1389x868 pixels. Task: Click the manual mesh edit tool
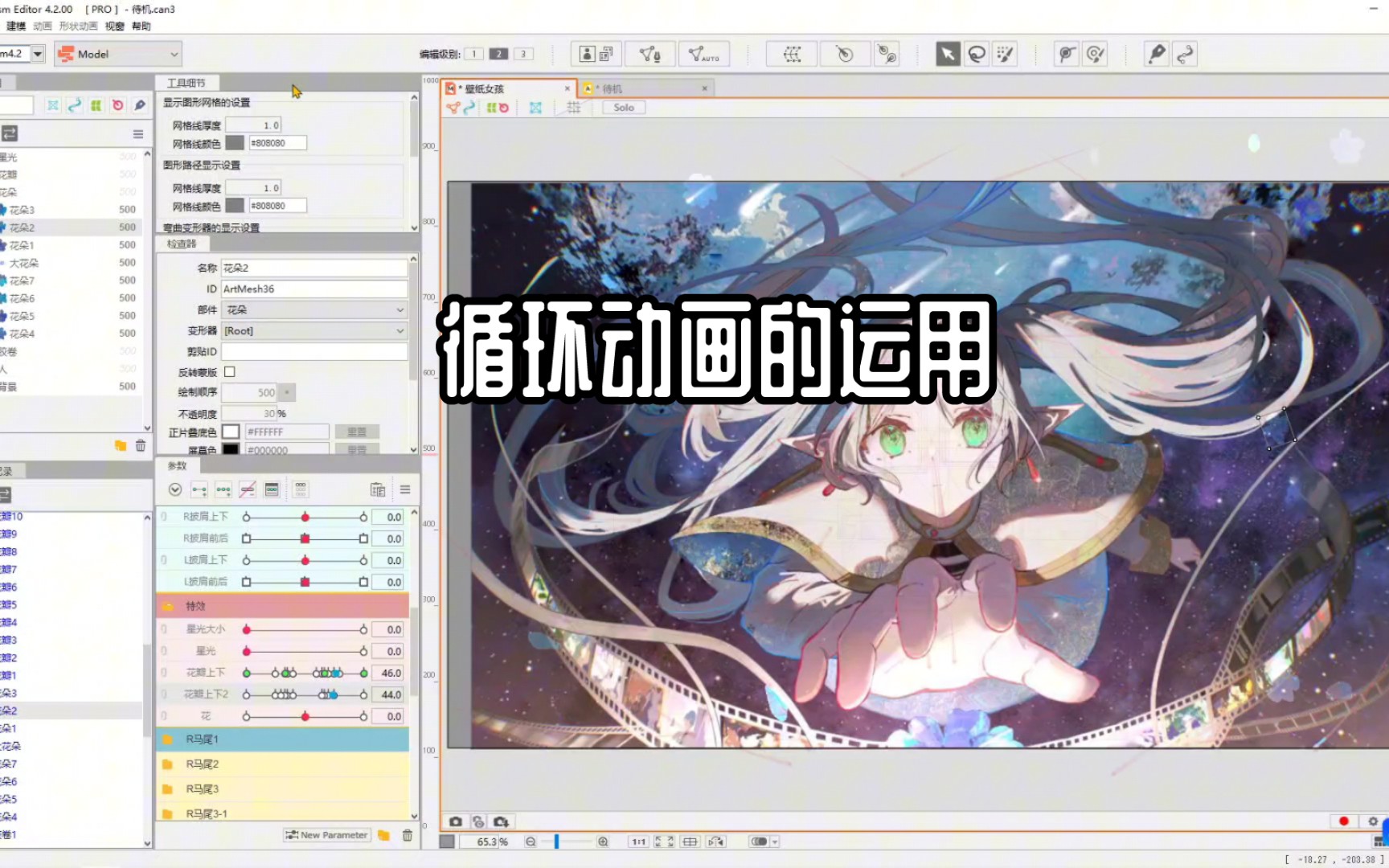click(649, 54)
